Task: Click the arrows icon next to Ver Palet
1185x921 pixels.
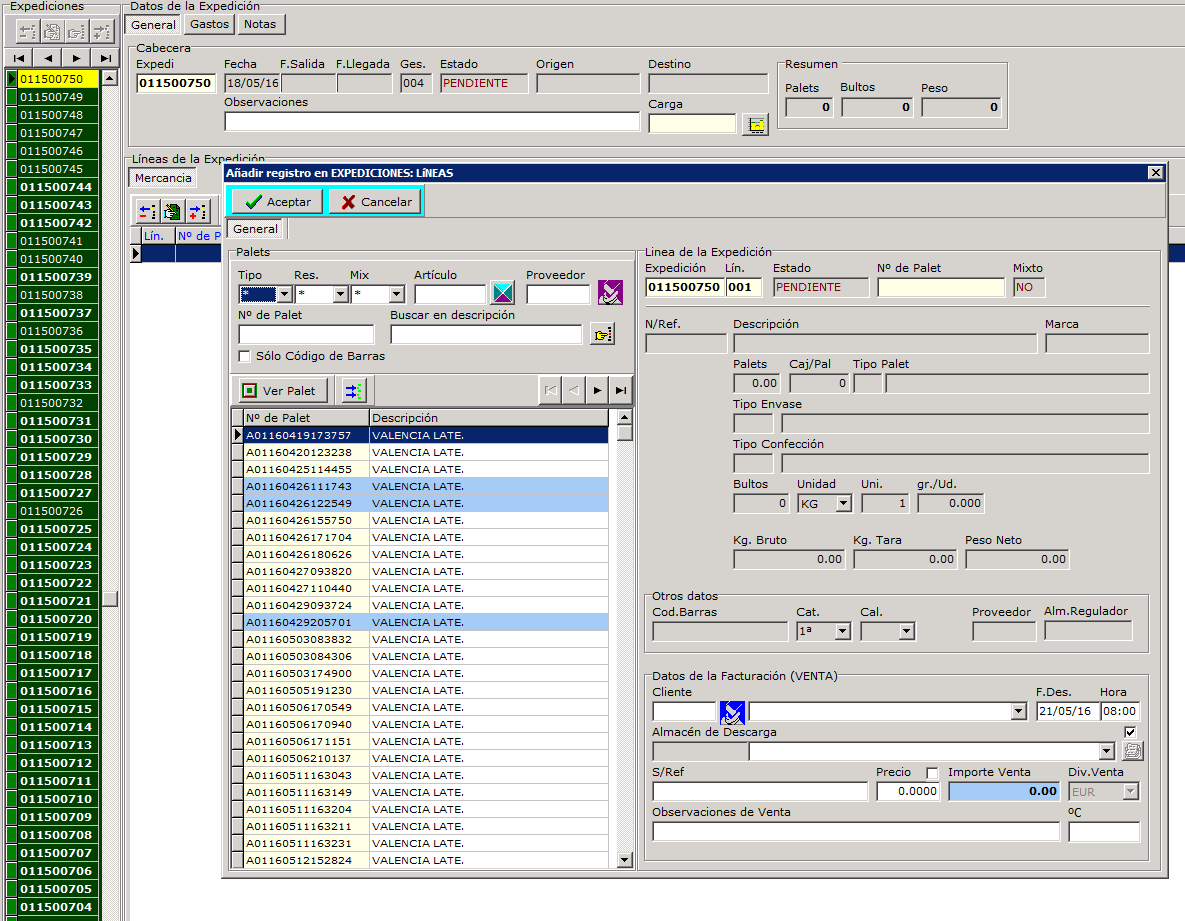Action: (x=355, y=391)
